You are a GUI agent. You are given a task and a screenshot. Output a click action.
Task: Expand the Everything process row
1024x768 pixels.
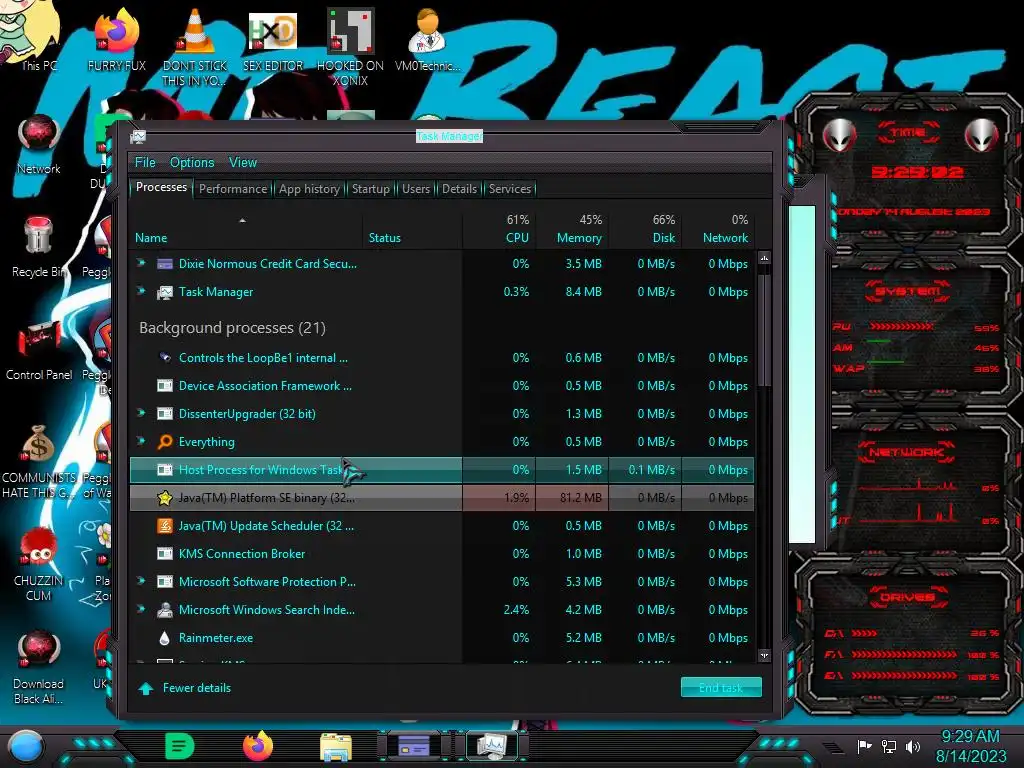(x=141, y=441)
